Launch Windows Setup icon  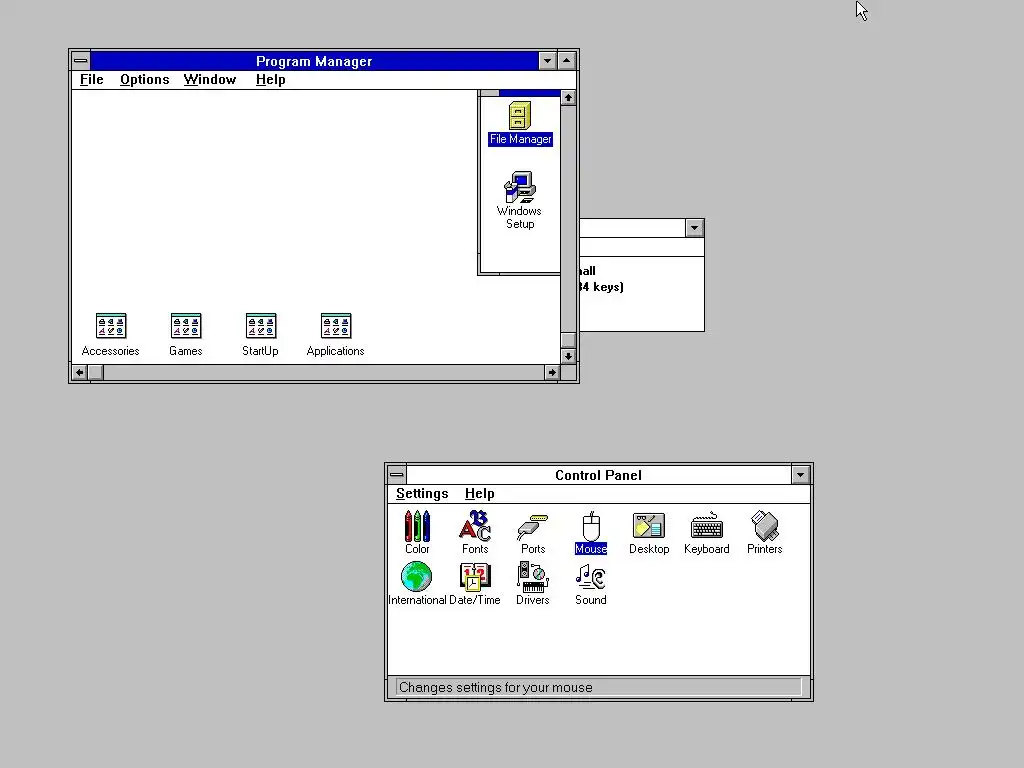[x=520, y=200]
